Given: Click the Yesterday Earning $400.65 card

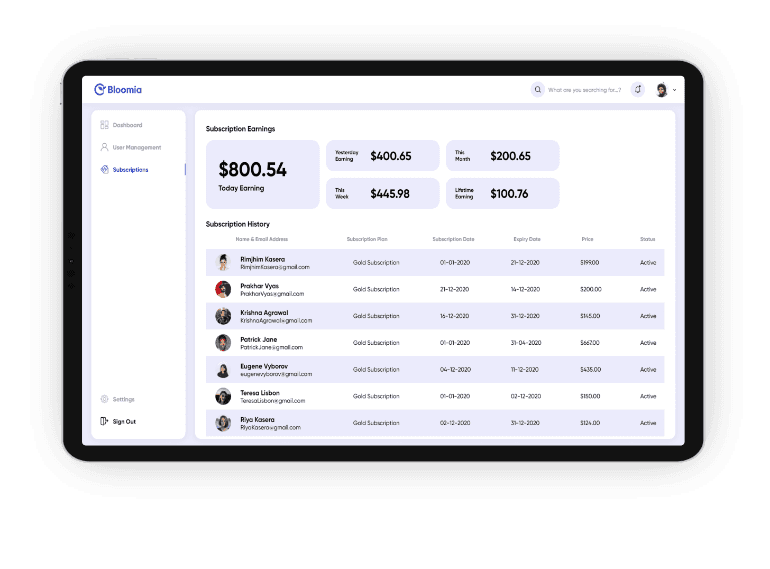Looking at the screenshot, I should point(383,156).
